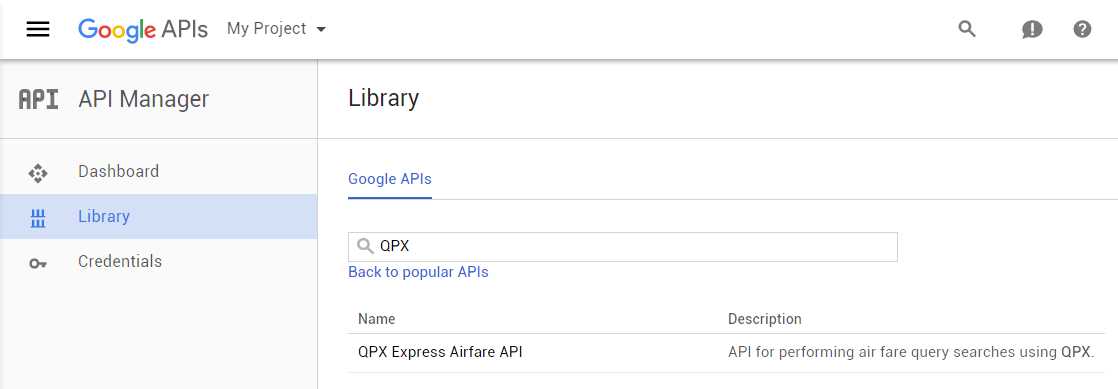This screenshot has width=1118, height=389.
Task: Open the notifications alert icon
Action: point(1032,29)
